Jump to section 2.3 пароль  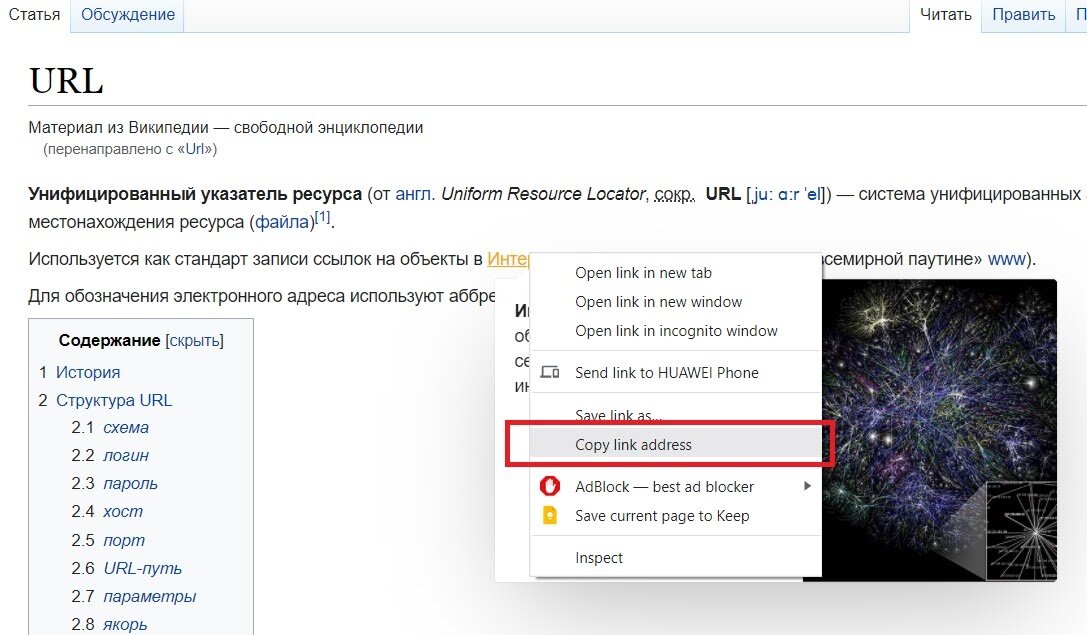click(130, 483)
